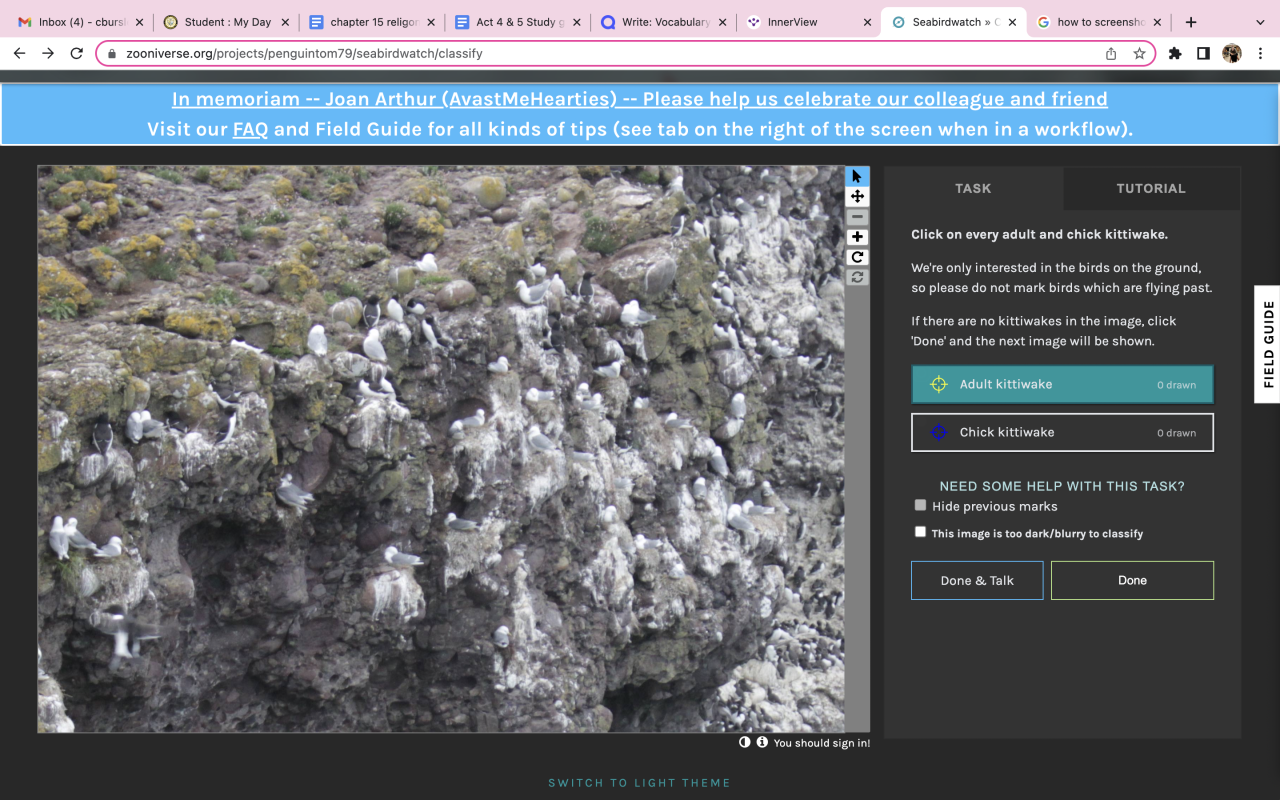Click Switch to Light Theme
Image resolution: width=1280 pixels, height=800 pixels.
(639, 783)
